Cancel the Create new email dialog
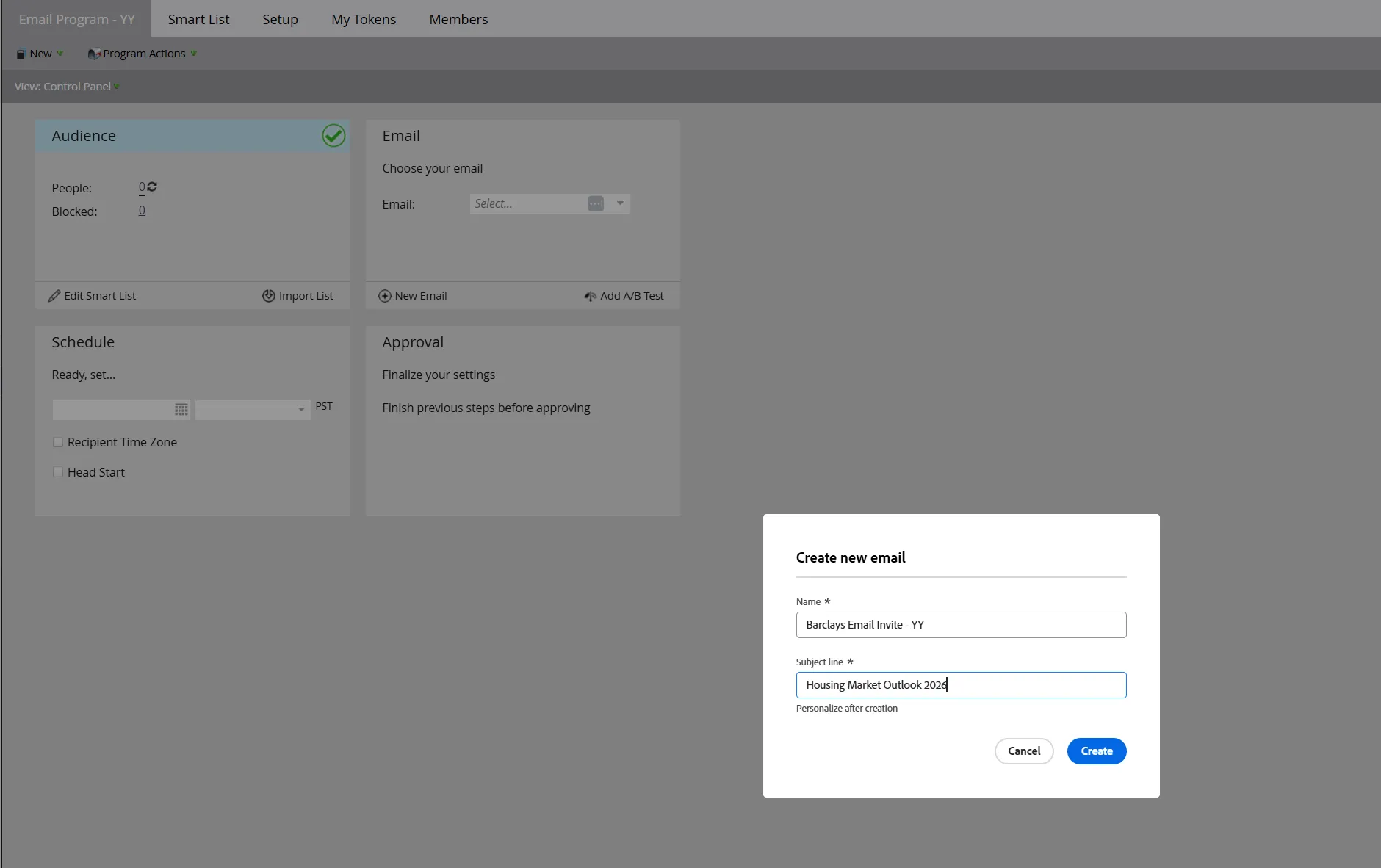The width and height of the screenshot is (1381, 868). (1024, 751)
